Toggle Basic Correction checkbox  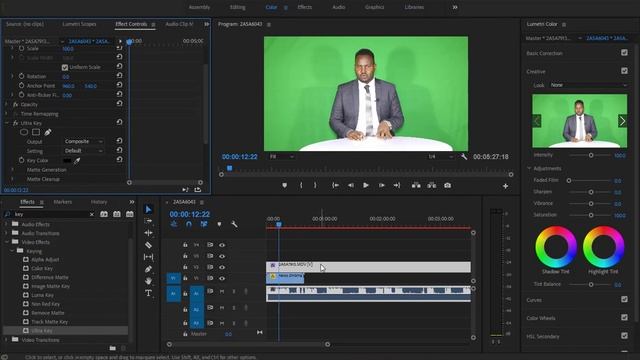click(624, 53)
